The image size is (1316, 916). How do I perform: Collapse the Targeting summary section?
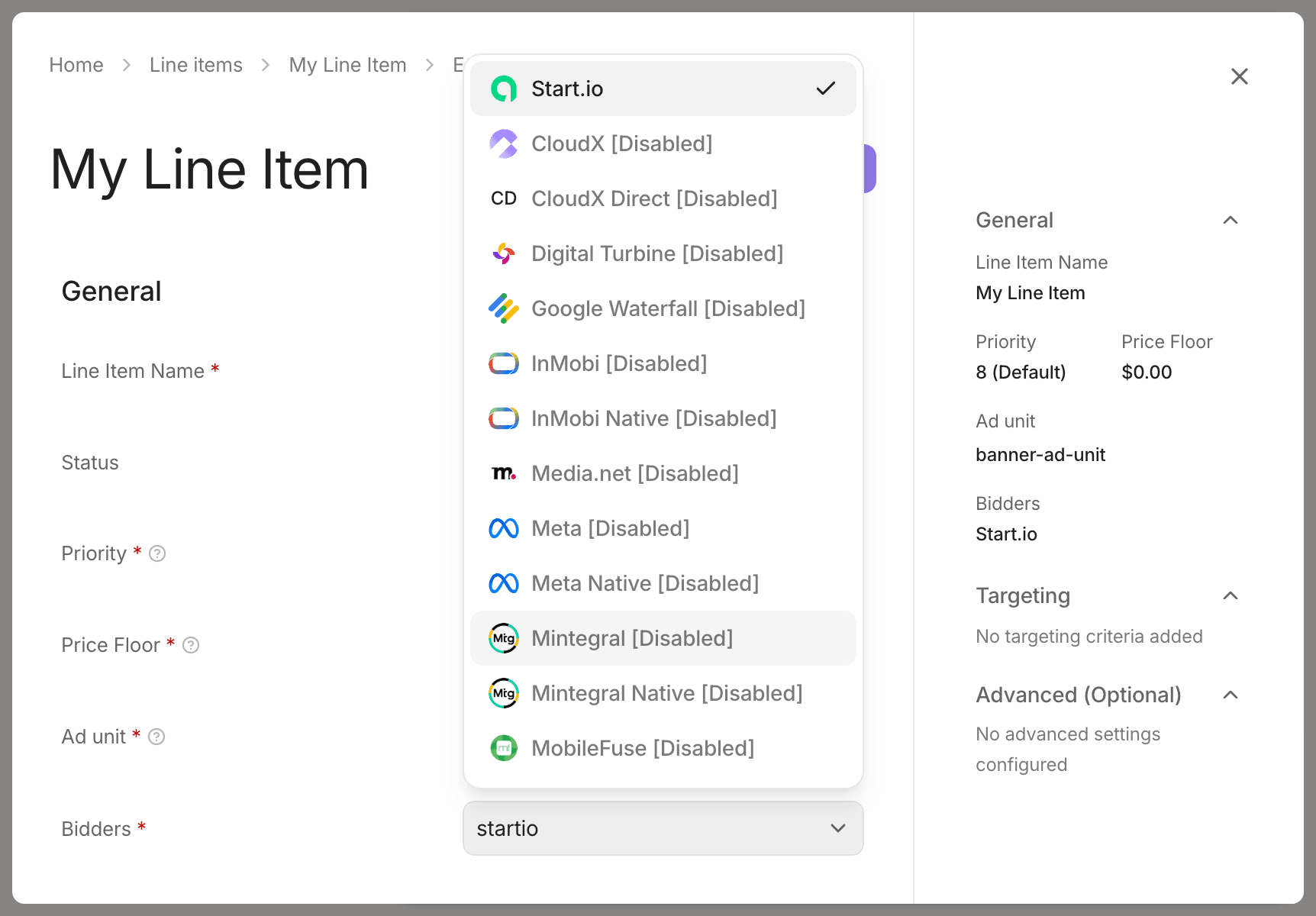(x=1231, y=595)
